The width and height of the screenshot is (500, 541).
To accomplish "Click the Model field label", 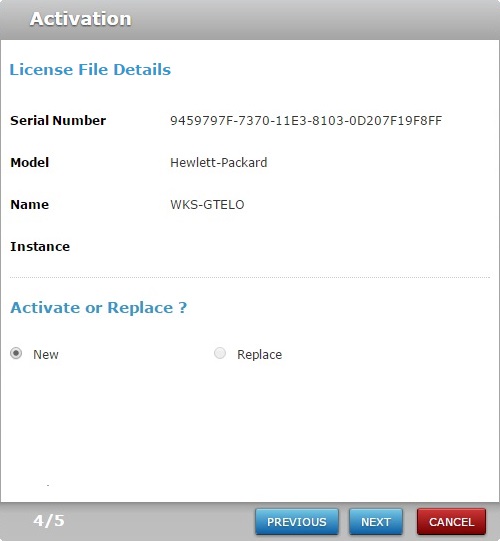I will (30, 163).
